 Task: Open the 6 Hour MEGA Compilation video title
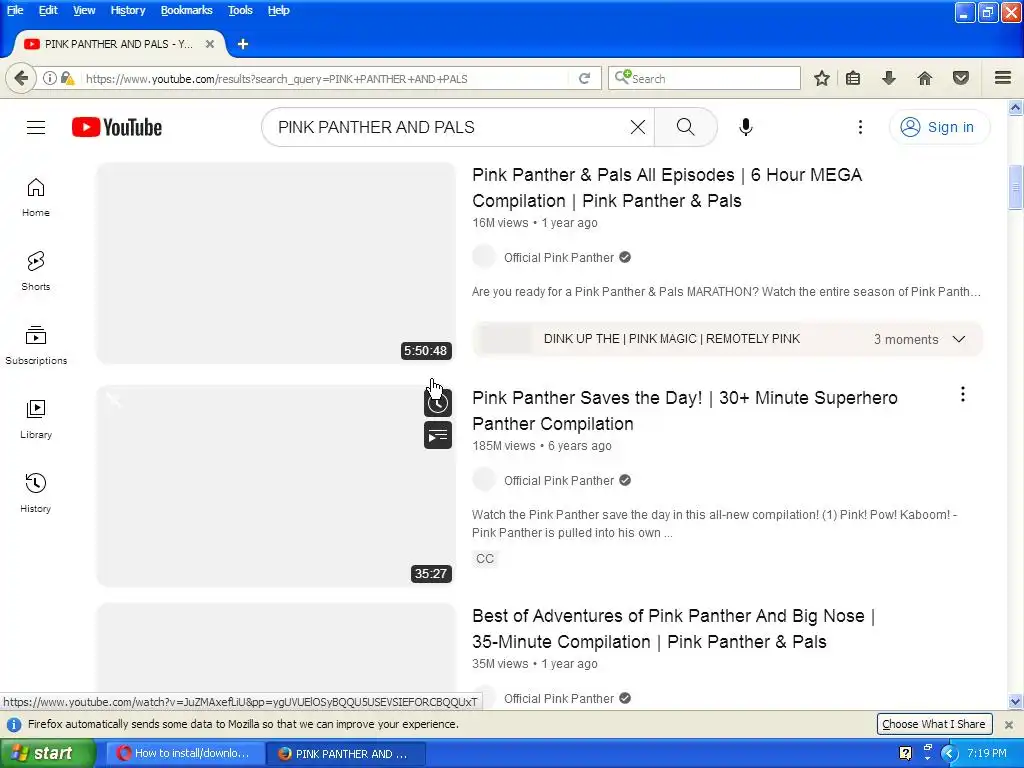[667, 187]
